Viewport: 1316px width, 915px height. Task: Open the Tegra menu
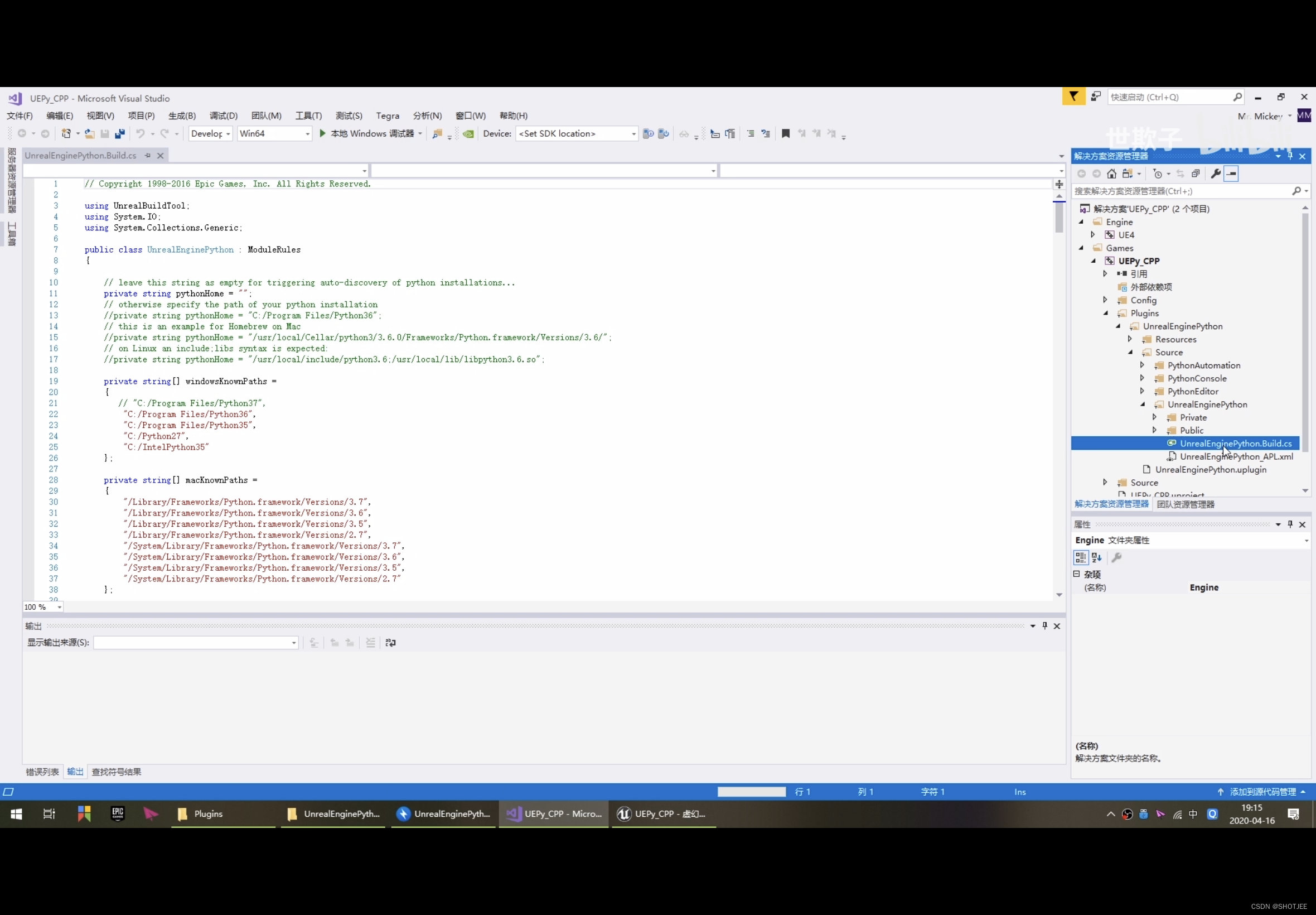click(x=388, y=116)
